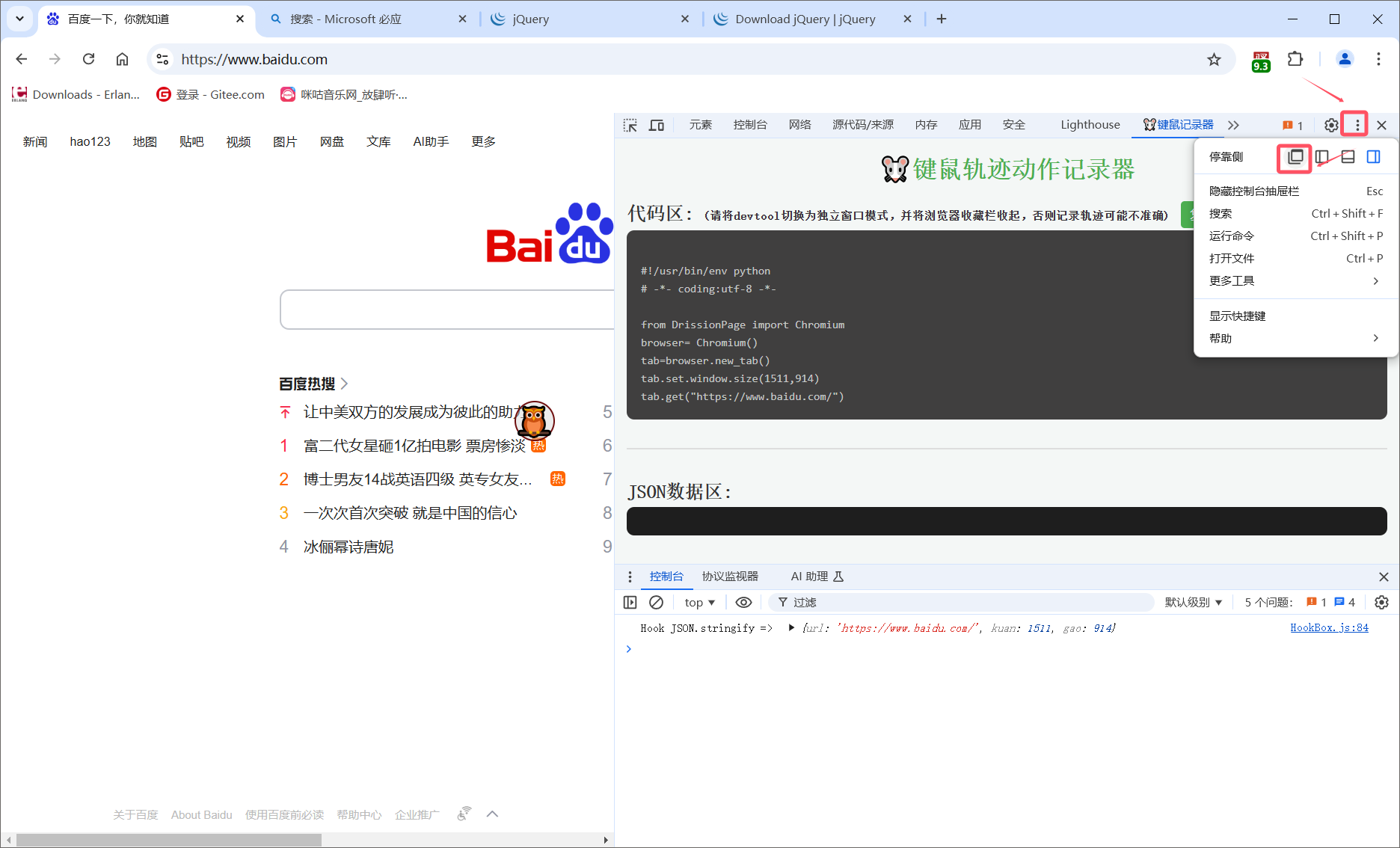Image resolution: width=1400 pixels, height=848 pixels.
Task: Navigate back in browser history
Action: (21, 59)
